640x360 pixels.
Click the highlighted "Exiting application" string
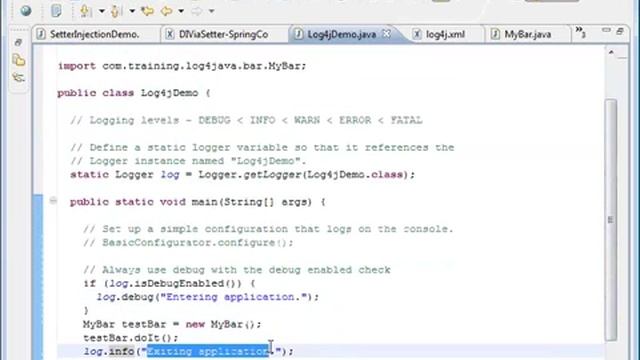(x=208, y=351)
